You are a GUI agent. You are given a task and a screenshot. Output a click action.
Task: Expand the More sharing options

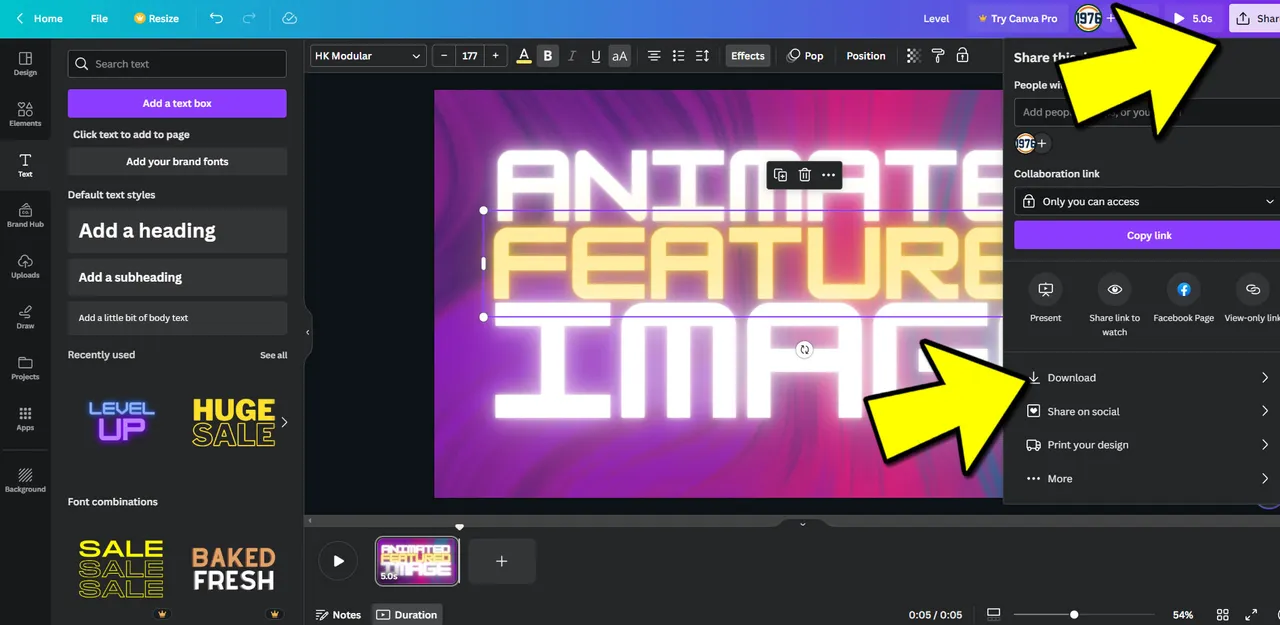(1146, 479)
